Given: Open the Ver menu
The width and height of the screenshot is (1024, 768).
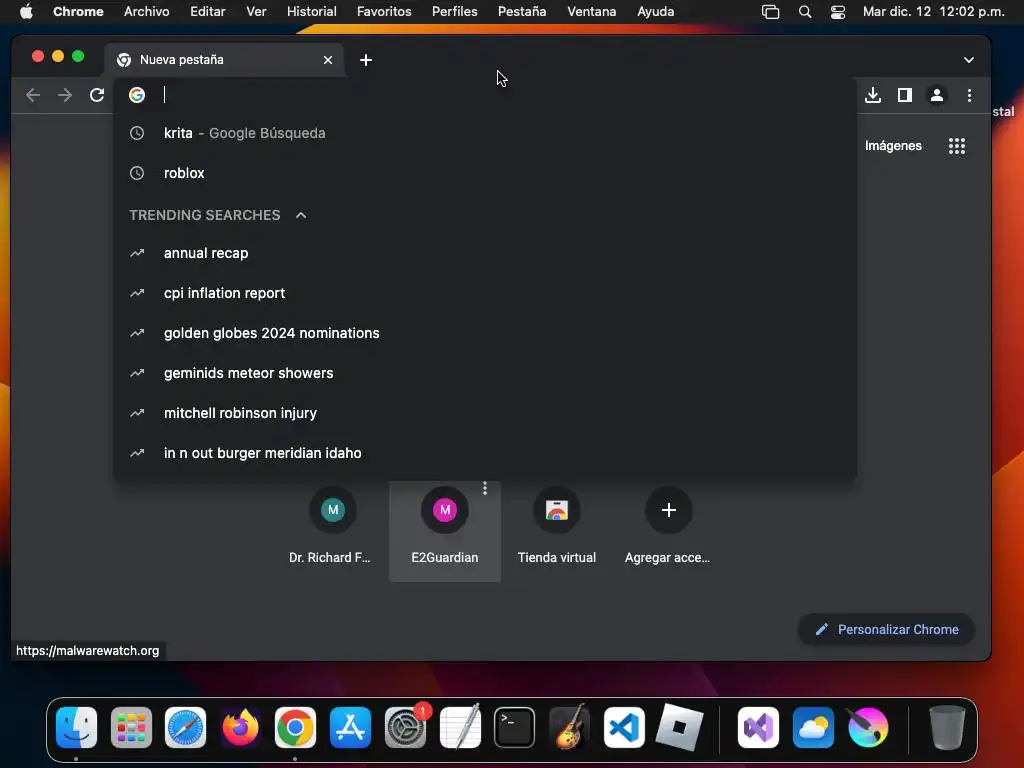Looking at the screenshot, I should [x=256, y=12].
